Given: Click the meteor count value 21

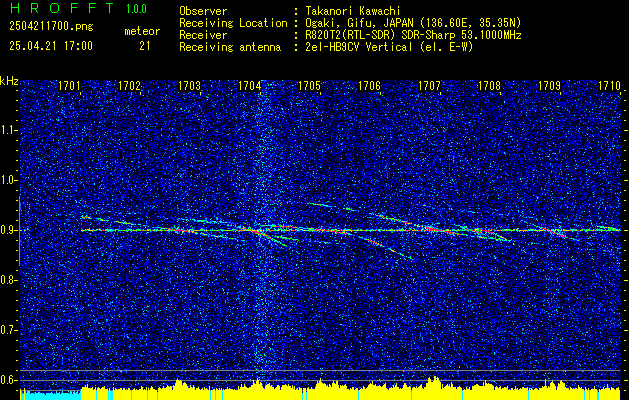Looking at the screenshot, I should (x=145, y=46).
